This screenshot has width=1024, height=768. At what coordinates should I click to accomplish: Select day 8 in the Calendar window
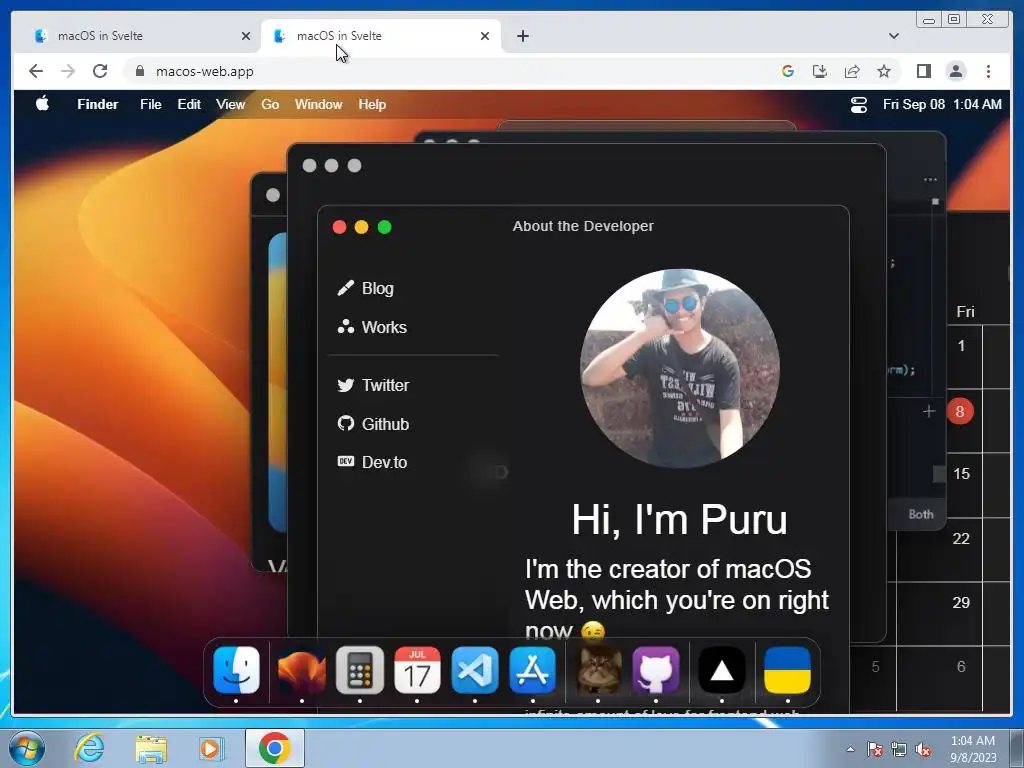(959, 411)
